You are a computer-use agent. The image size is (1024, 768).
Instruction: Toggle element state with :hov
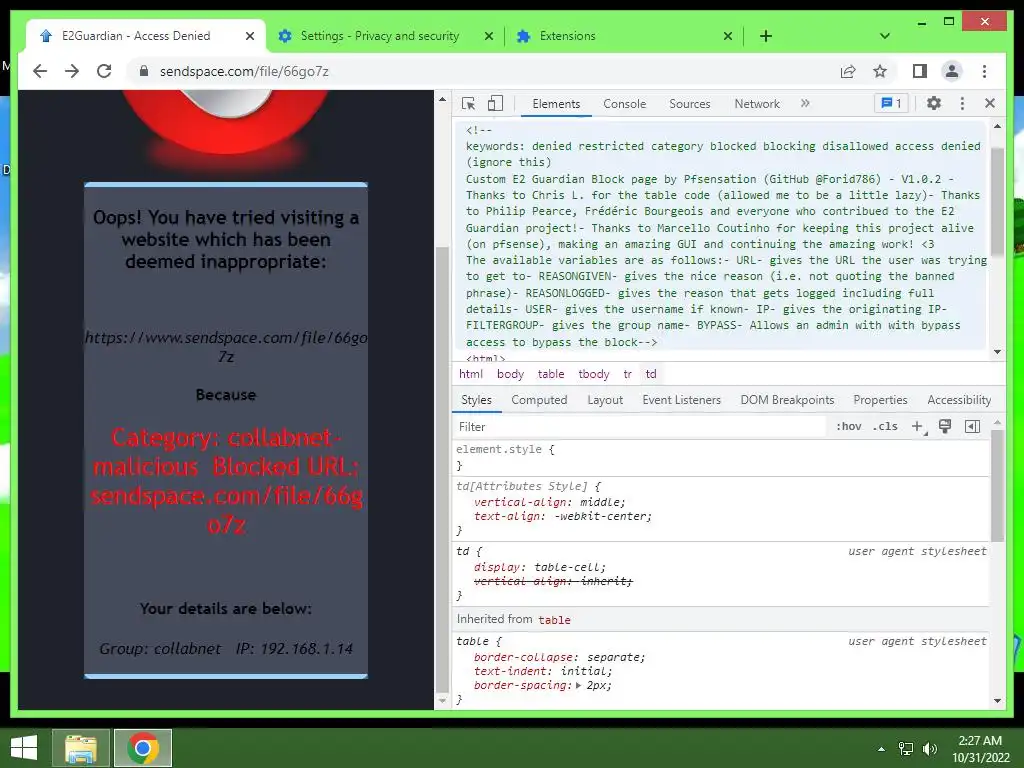pos(848,426)
